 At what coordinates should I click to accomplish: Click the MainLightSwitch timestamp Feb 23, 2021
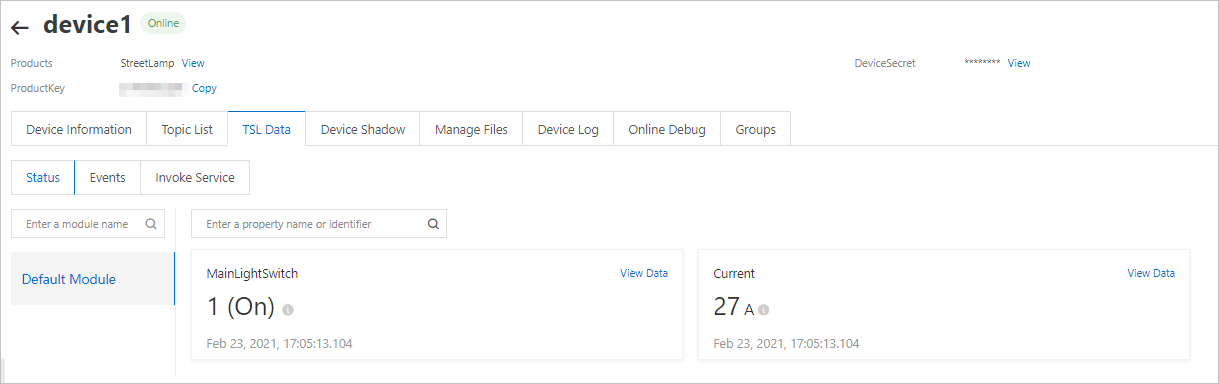pyautogui.click(x=279, y=344)
